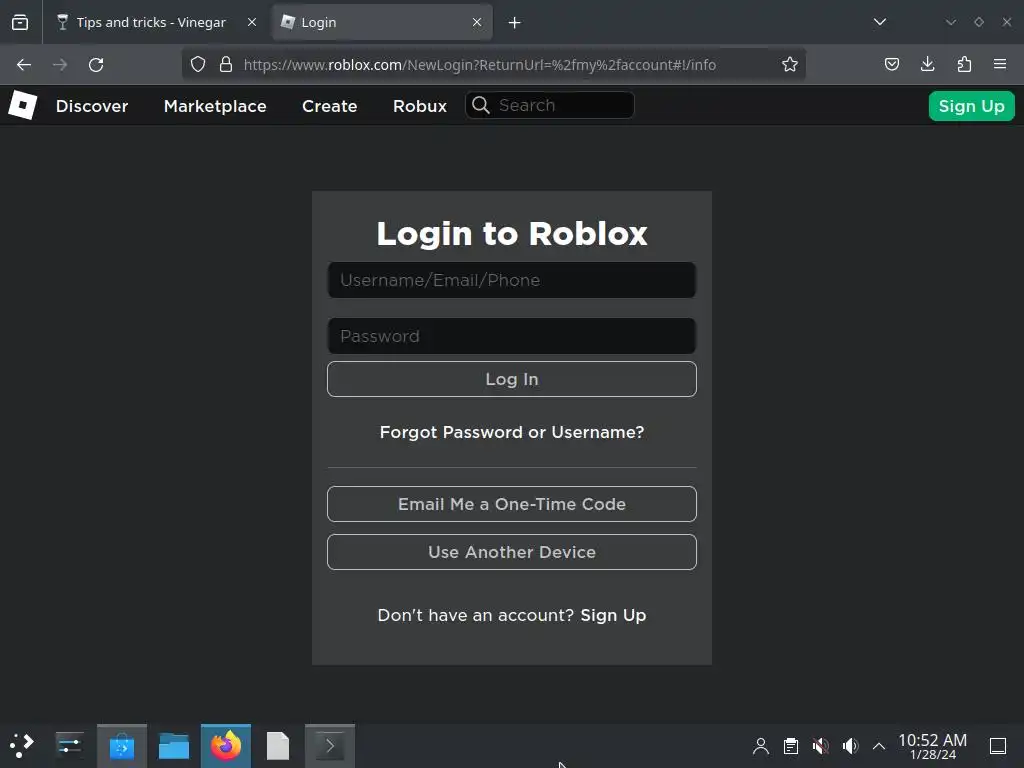
Task: Show desktop button in panel
Action: coord(998,746)
